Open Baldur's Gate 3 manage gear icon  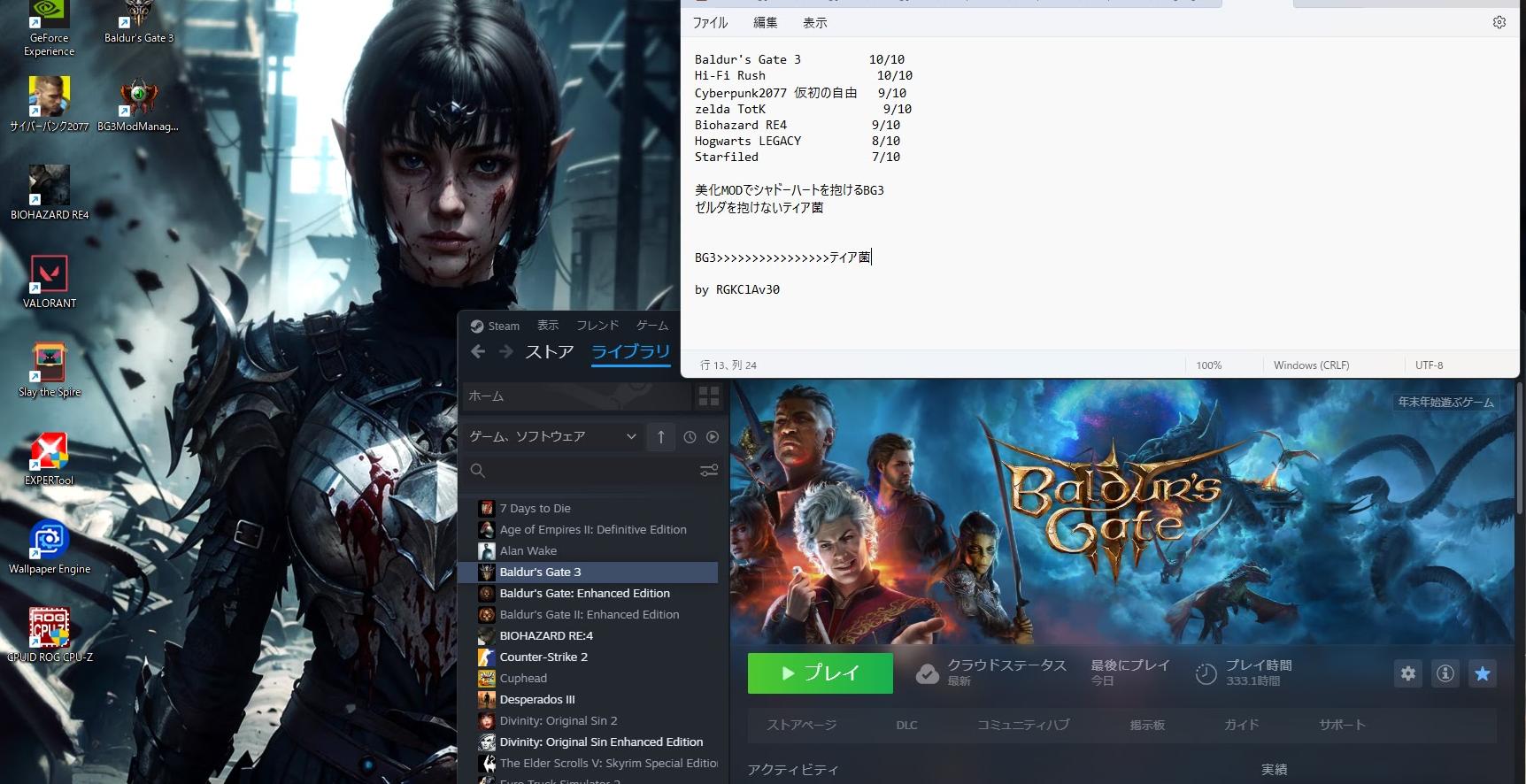pos(1408,673)
